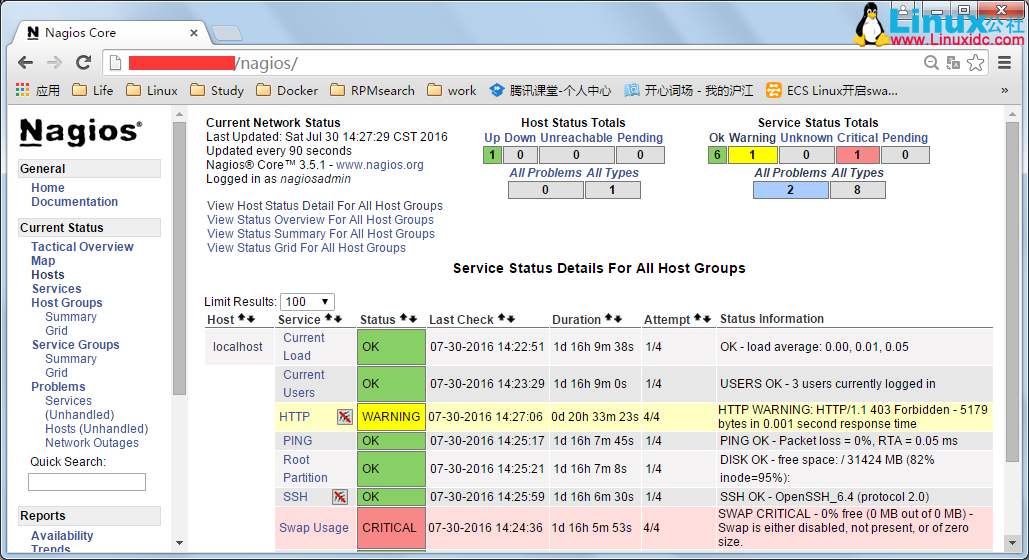Open Tactical Overview in the sidebar
The height and width of the screenshot is (560, 1029).
pos(82,247)
